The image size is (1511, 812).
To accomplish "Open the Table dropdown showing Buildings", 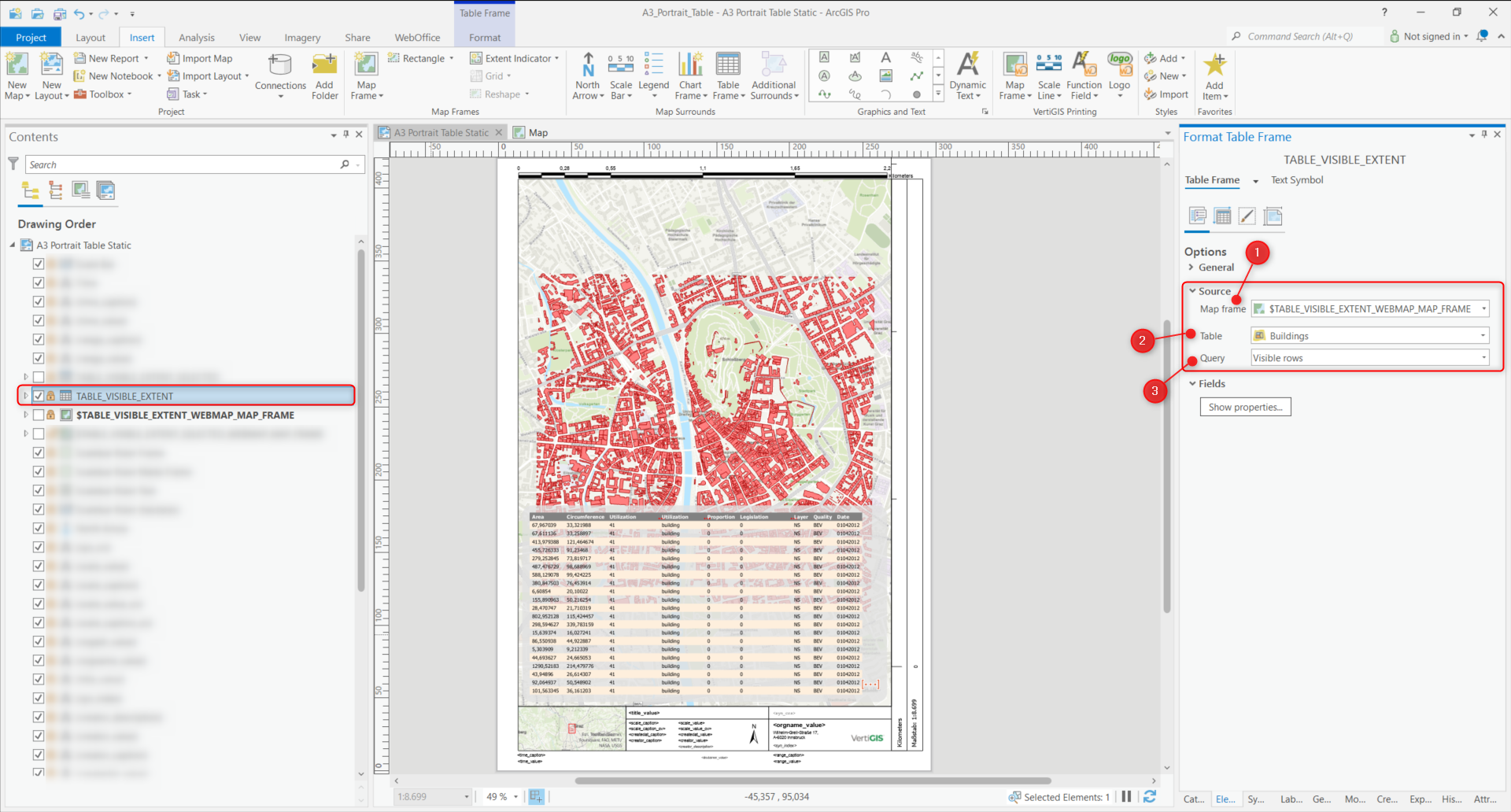I will pos(1369,336).
